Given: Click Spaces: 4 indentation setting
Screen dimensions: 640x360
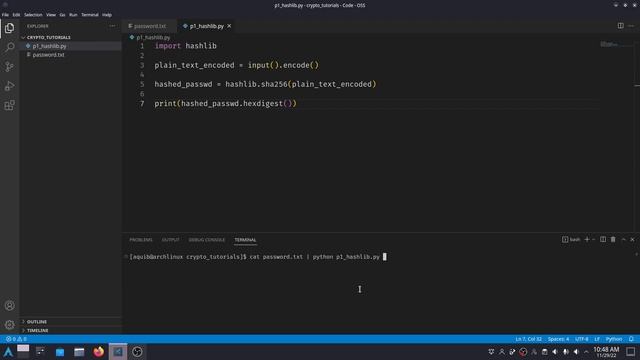Looking at the screenshot, I should 558,339.
